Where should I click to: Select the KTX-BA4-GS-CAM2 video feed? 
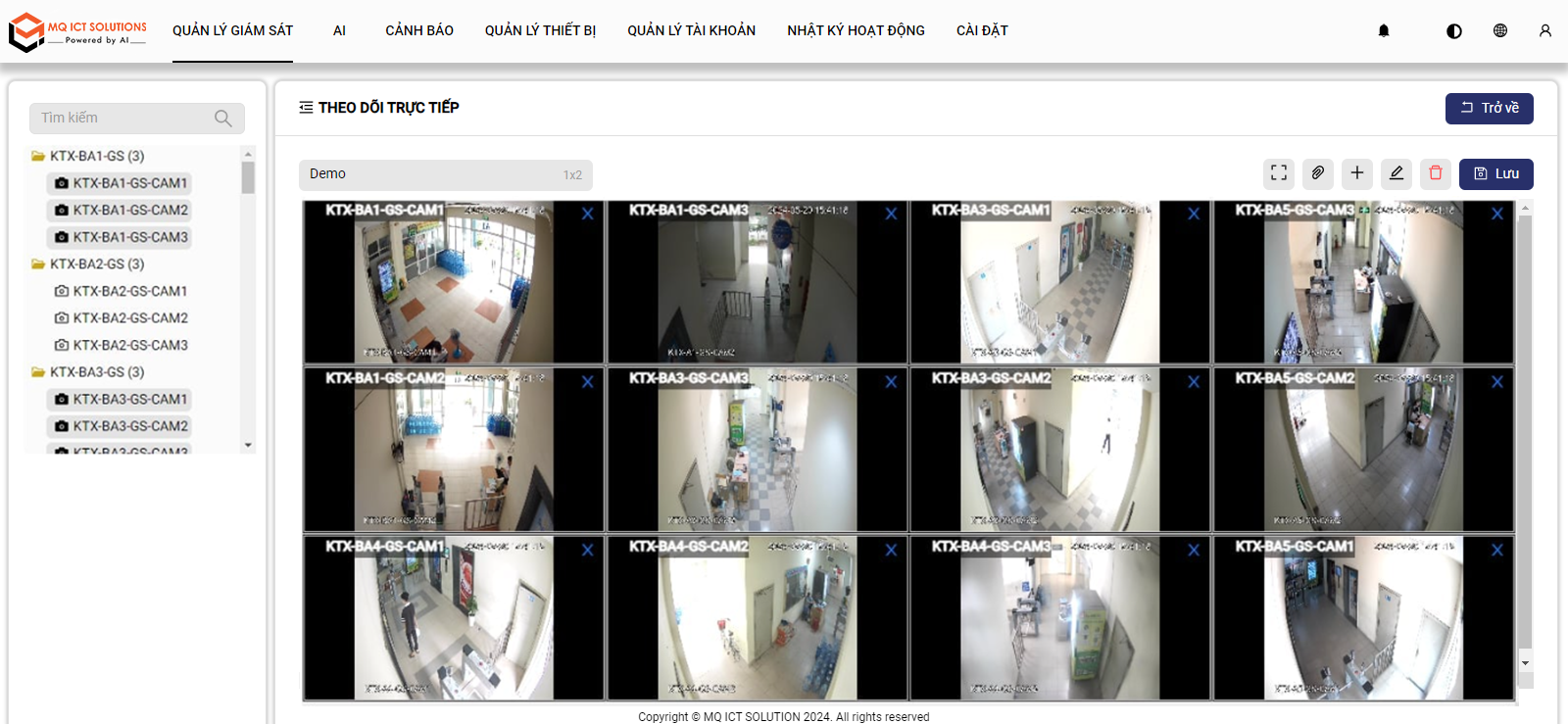click(757, 617)
